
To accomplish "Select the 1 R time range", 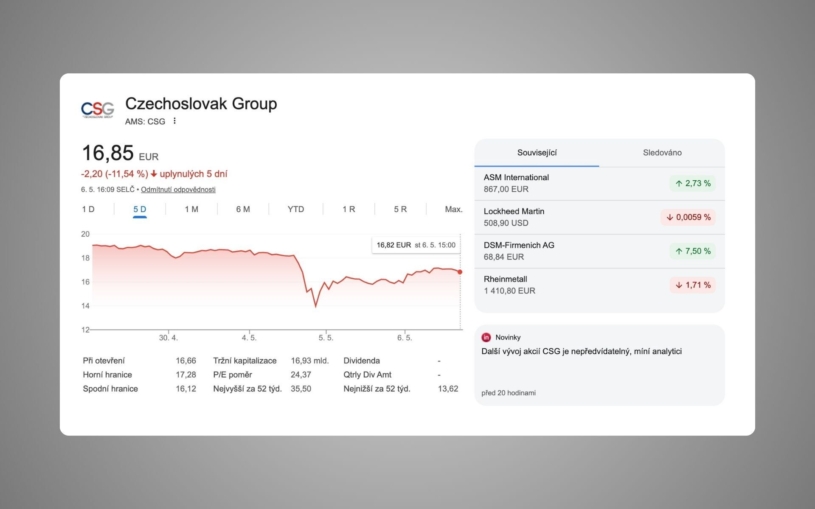I will (349, 209).
